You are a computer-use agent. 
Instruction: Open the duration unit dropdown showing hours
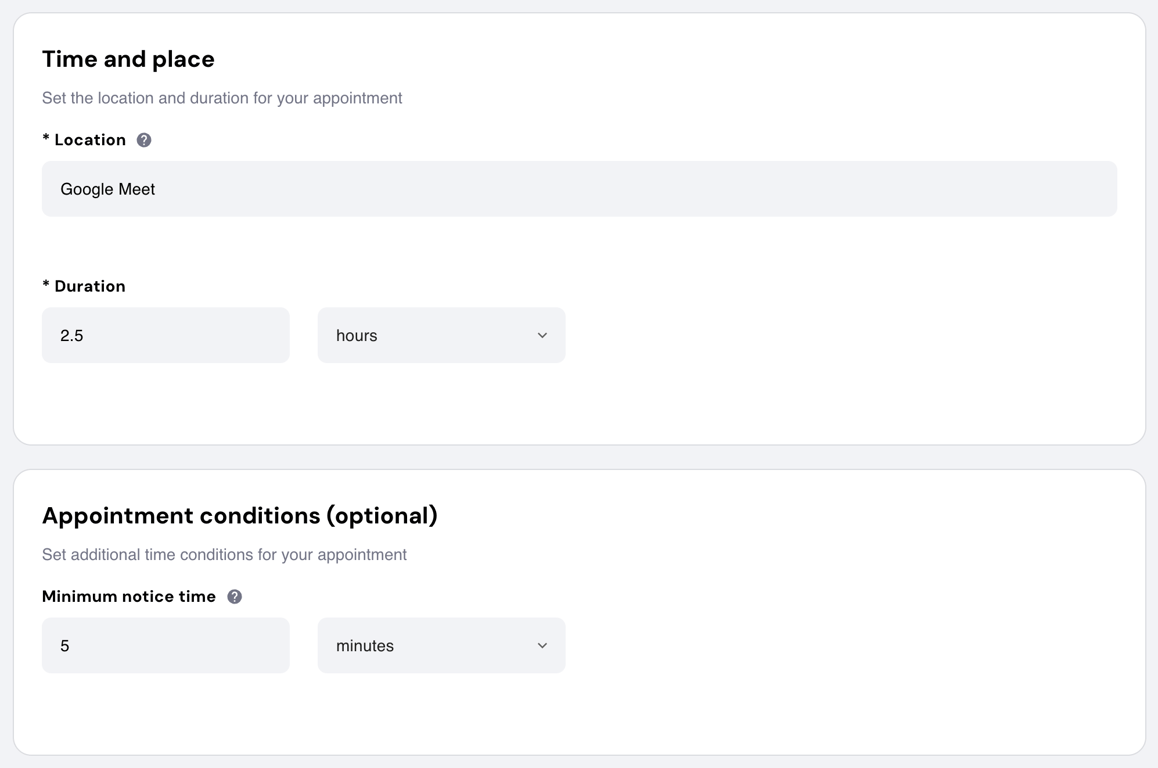441,335
